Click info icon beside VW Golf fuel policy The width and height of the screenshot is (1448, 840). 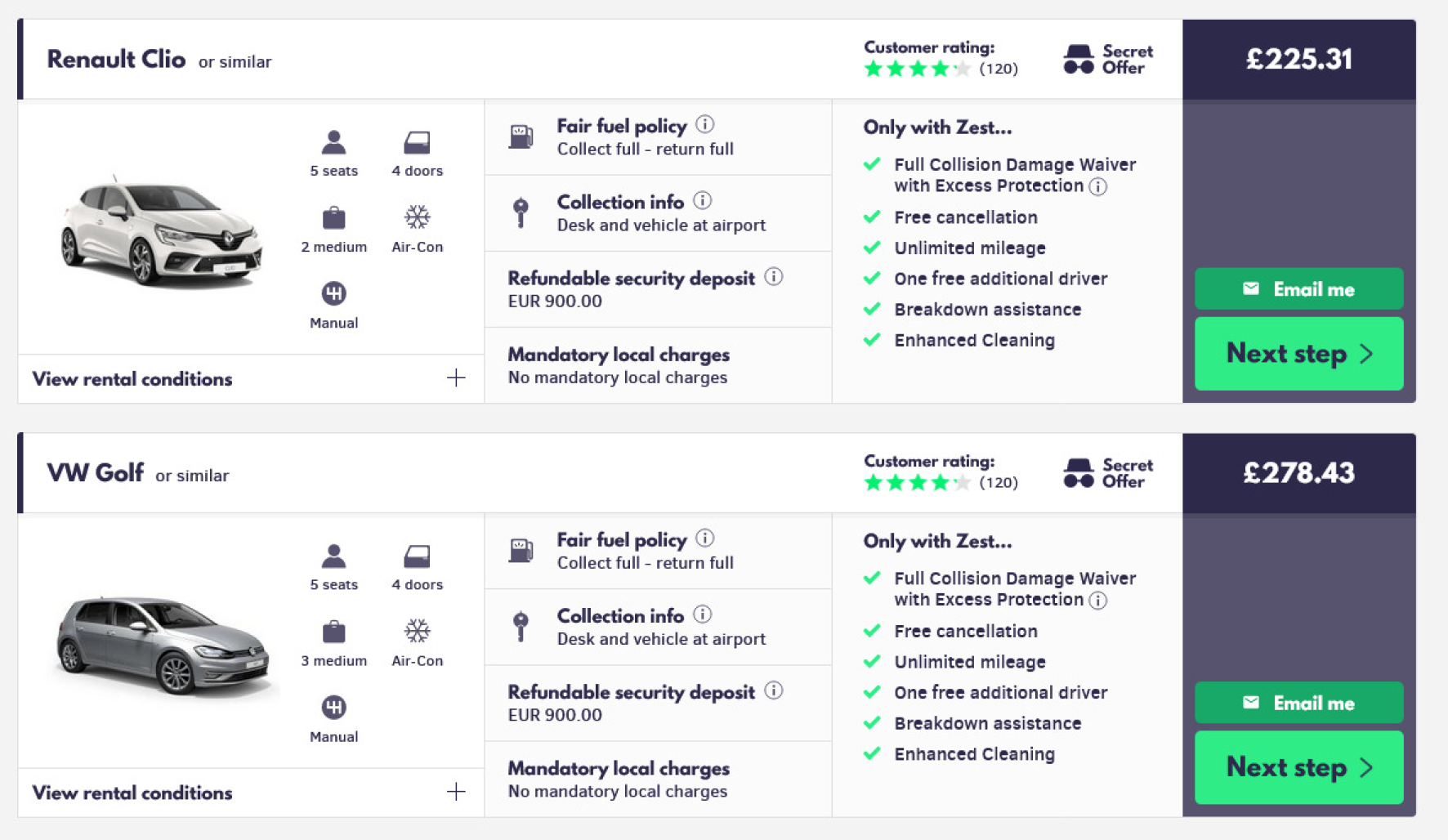pyautogui.click(x=704, y=538)
